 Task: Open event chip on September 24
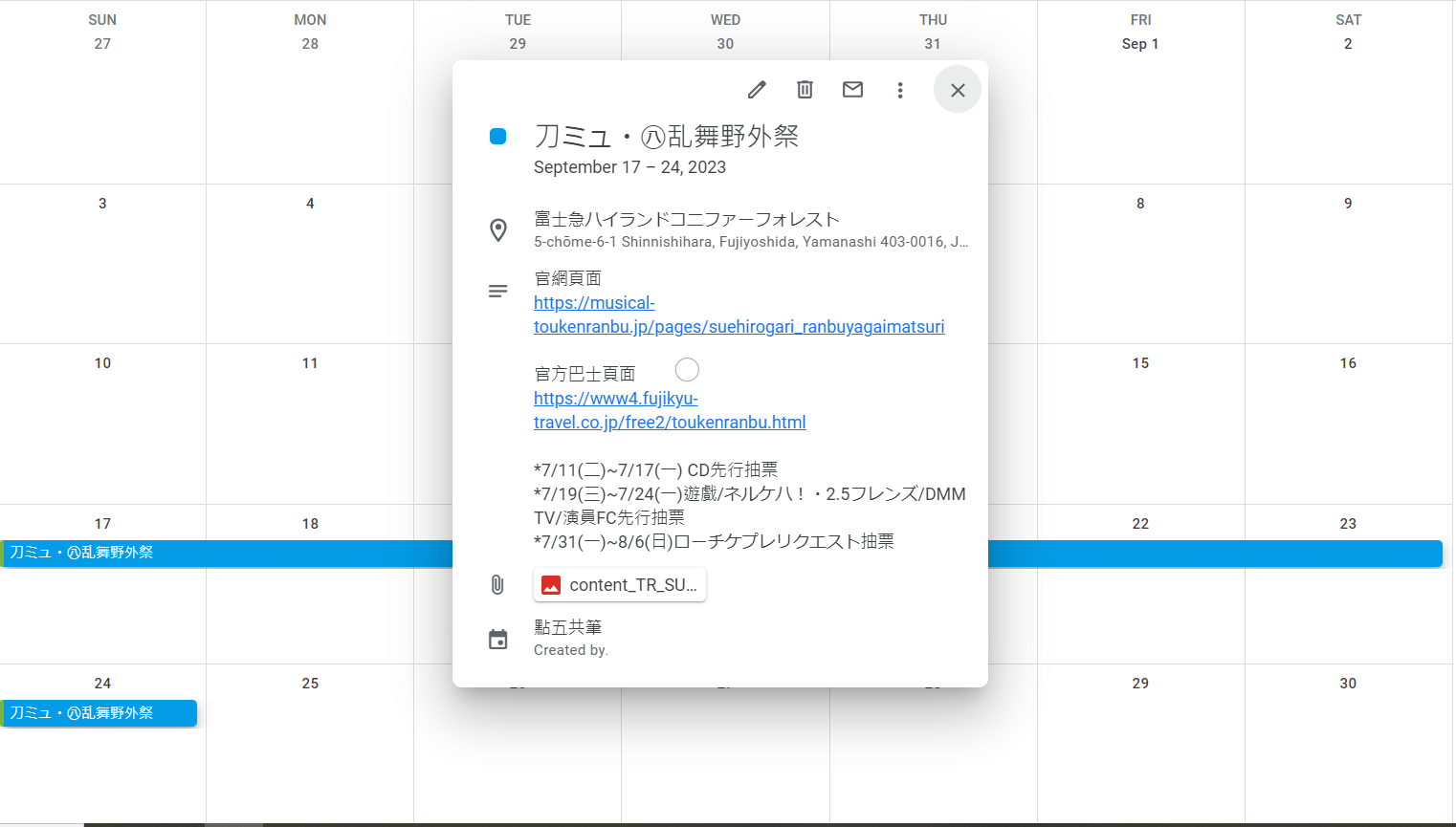99,713
